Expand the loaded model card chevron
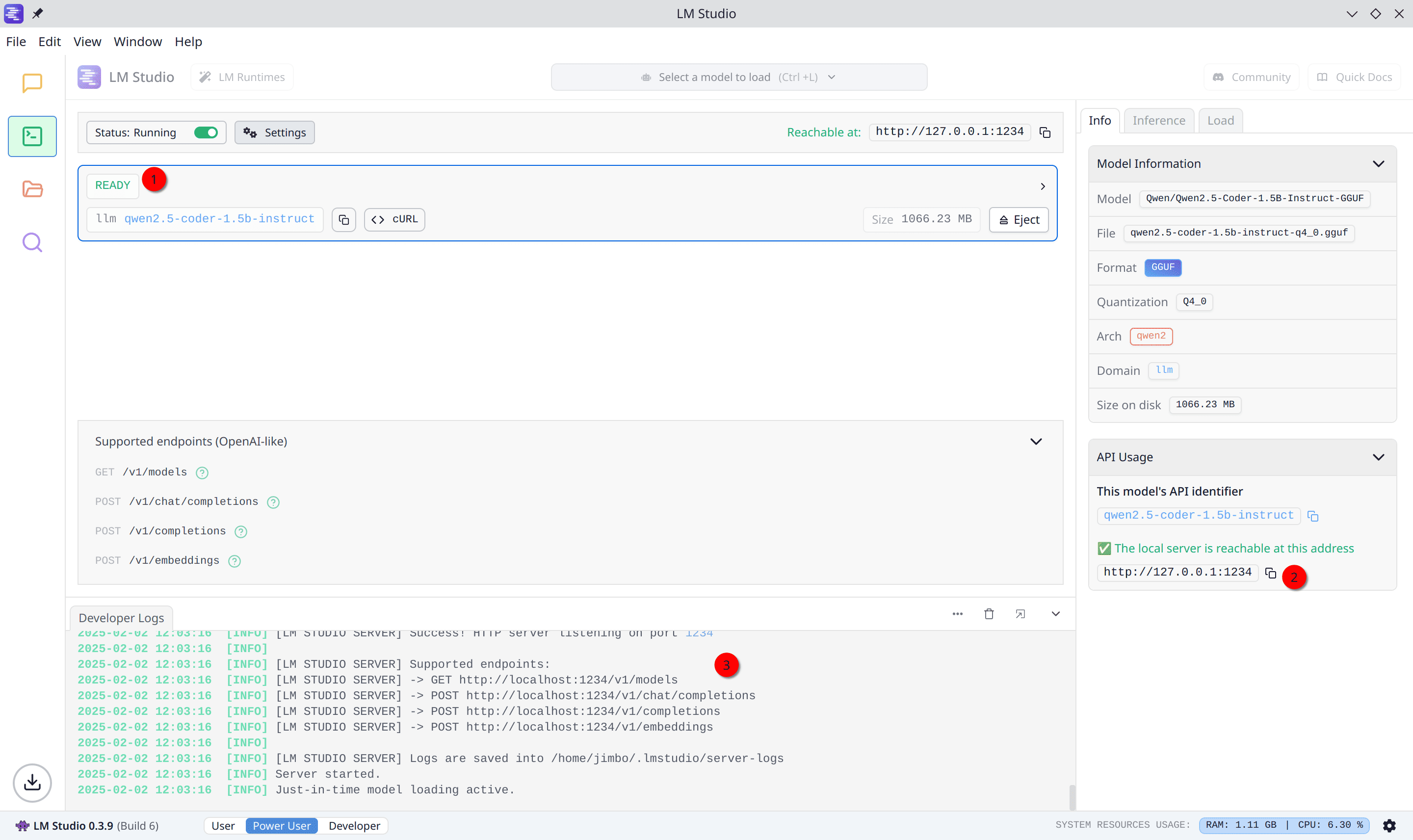1413x840 pixels. point(1043,186)
